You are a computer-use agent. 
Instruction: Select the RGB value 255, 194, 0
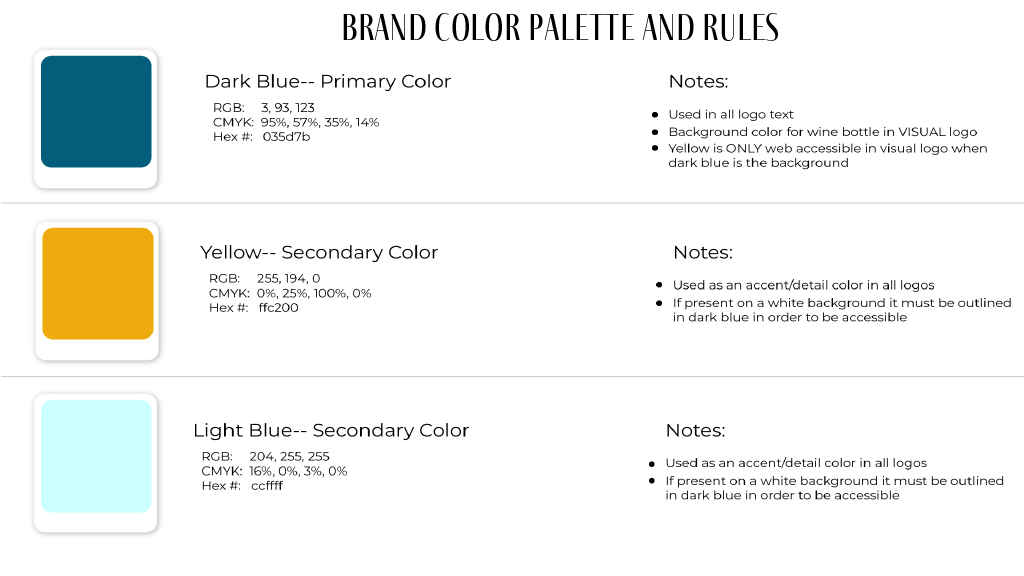(288, 279)
